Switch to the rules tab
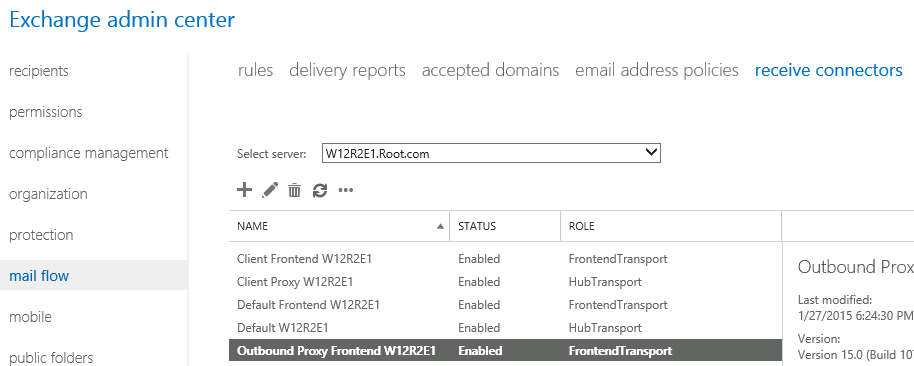914x366 pixels. click(255, 71)
